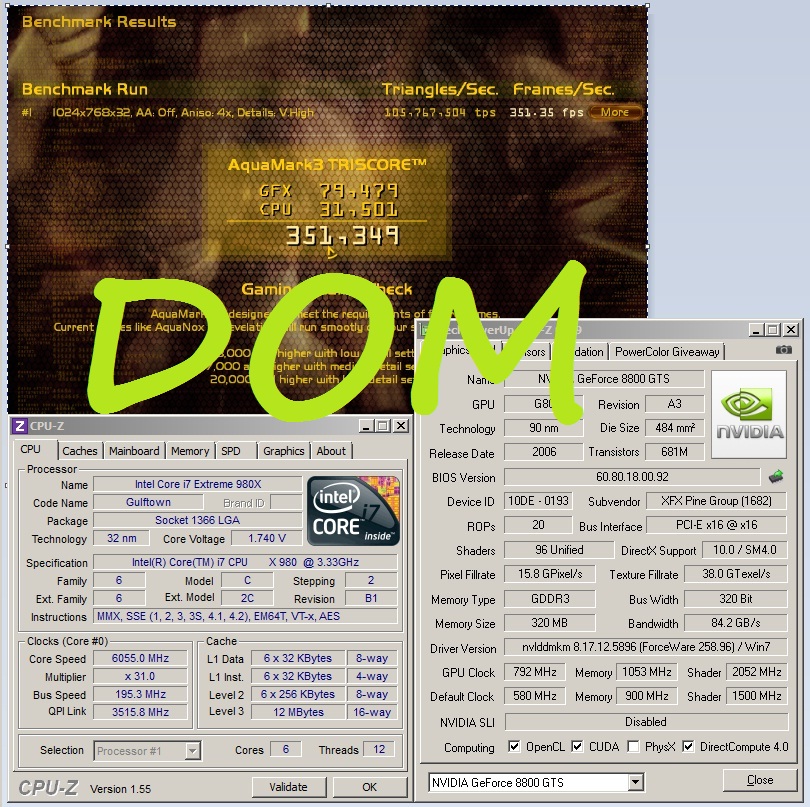Click the play arrow below AquaMark score
This screenshot has height=807, width=810.
click(332, 253)
